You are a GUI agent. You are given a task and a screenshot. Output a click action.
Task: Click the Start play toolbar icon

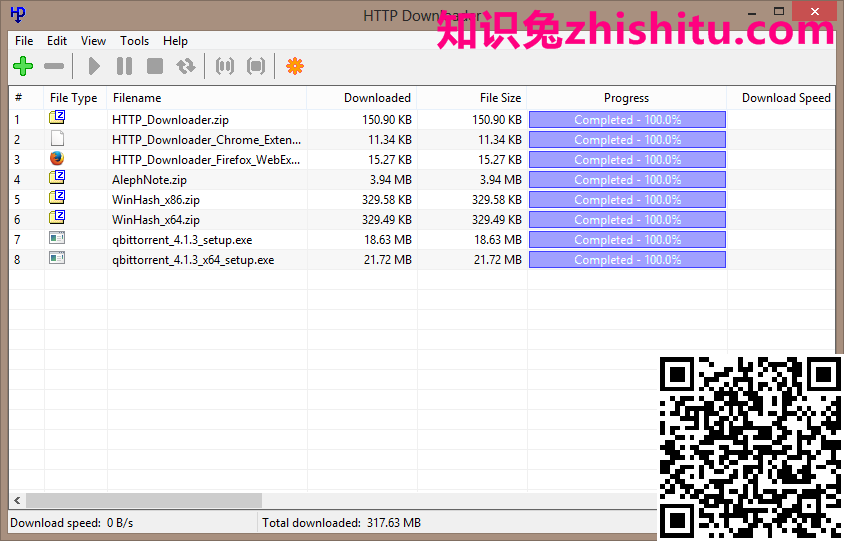click(x=94, y=66)
